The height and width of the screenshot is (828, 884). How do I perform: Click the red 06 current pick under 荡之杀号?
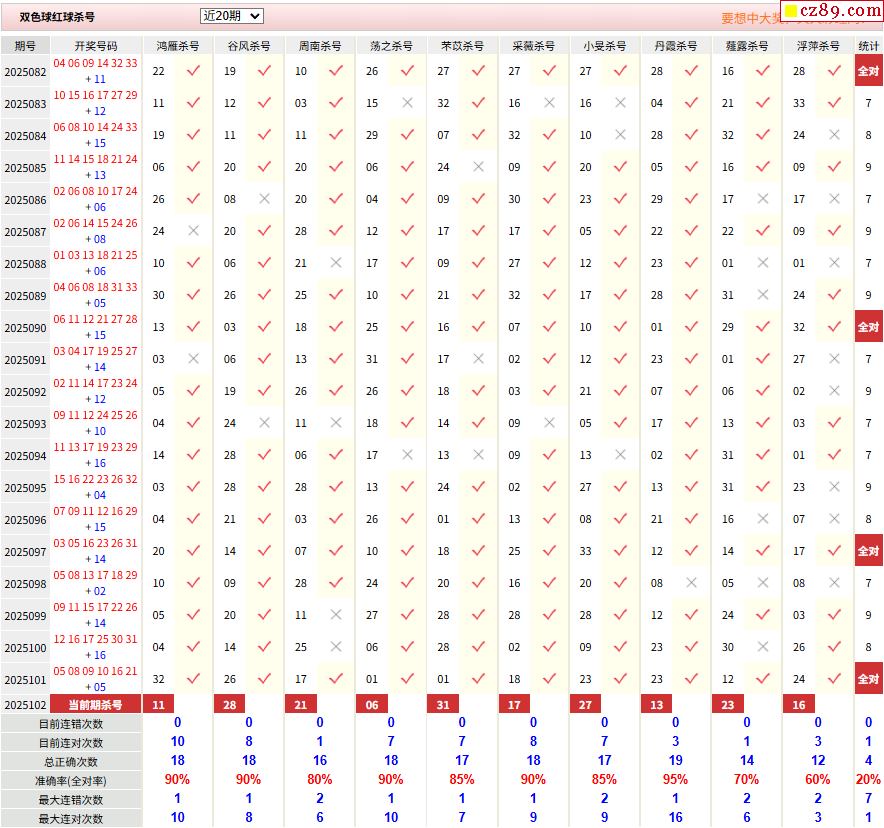click(x=372, y=705)
